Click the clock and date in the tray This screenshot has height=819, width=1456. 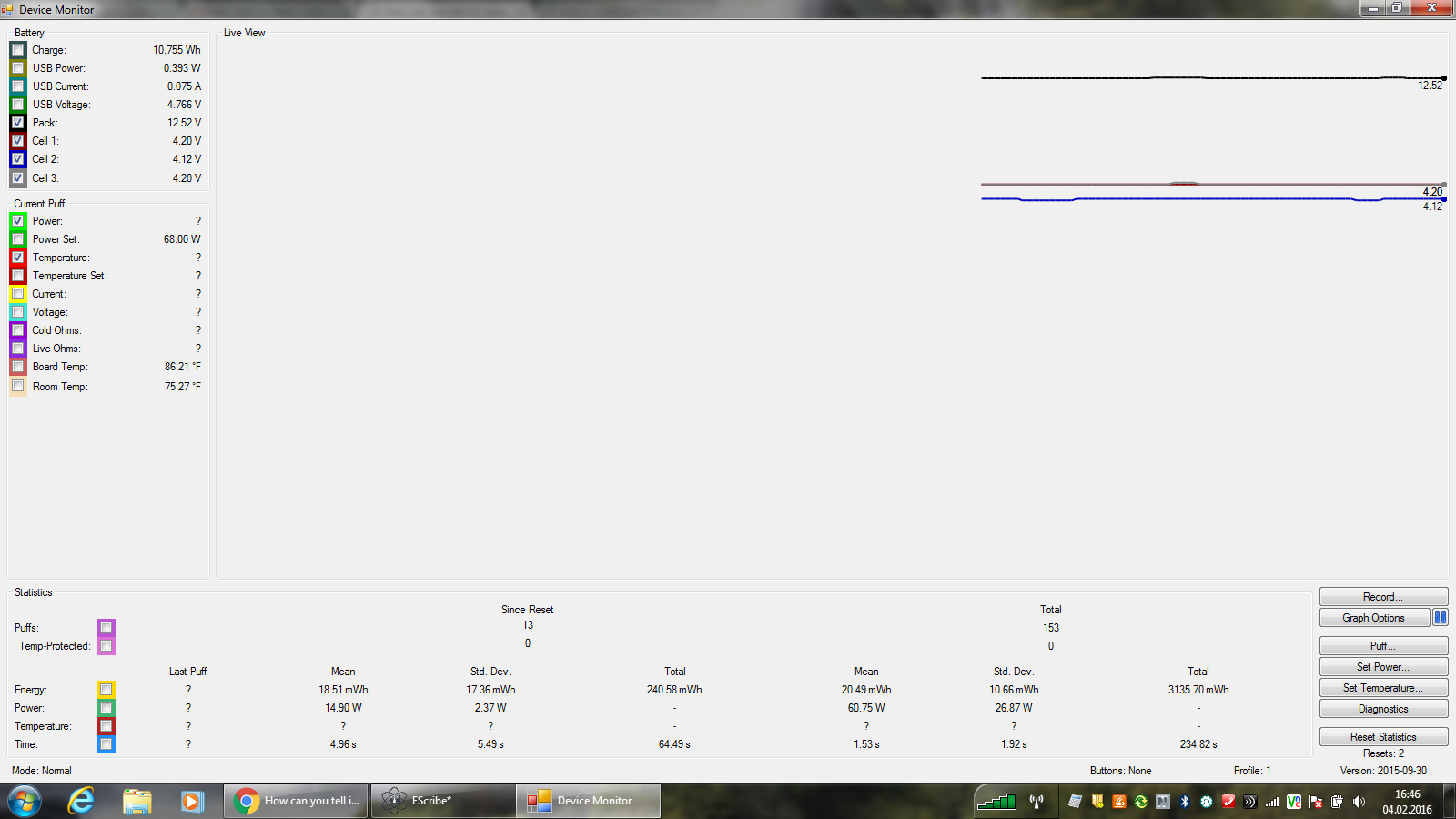1407,802
